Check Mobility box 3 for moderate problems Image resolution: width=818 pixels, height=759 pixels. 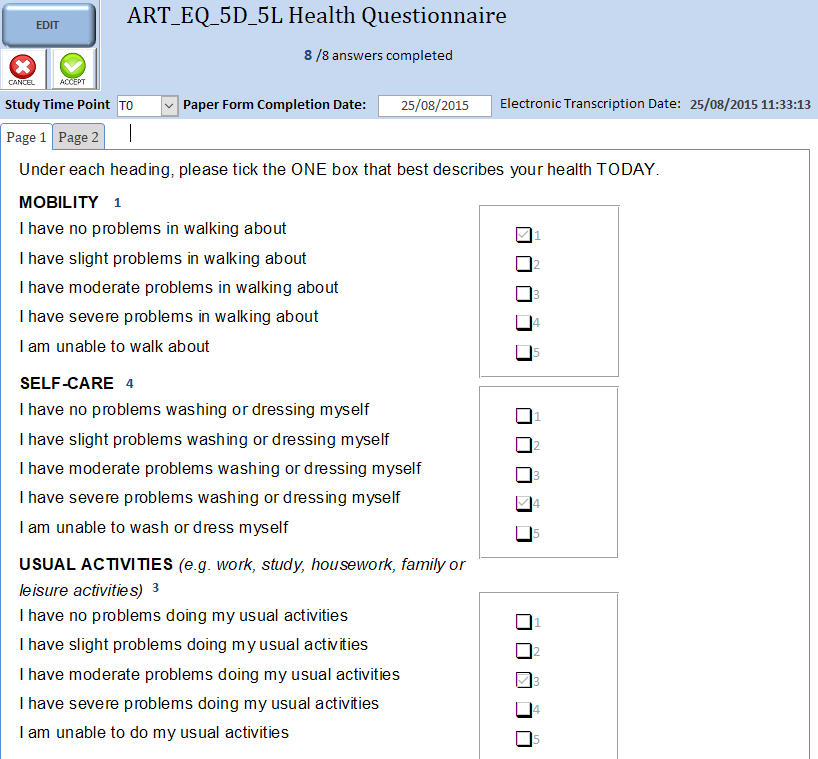coord(523,294)
